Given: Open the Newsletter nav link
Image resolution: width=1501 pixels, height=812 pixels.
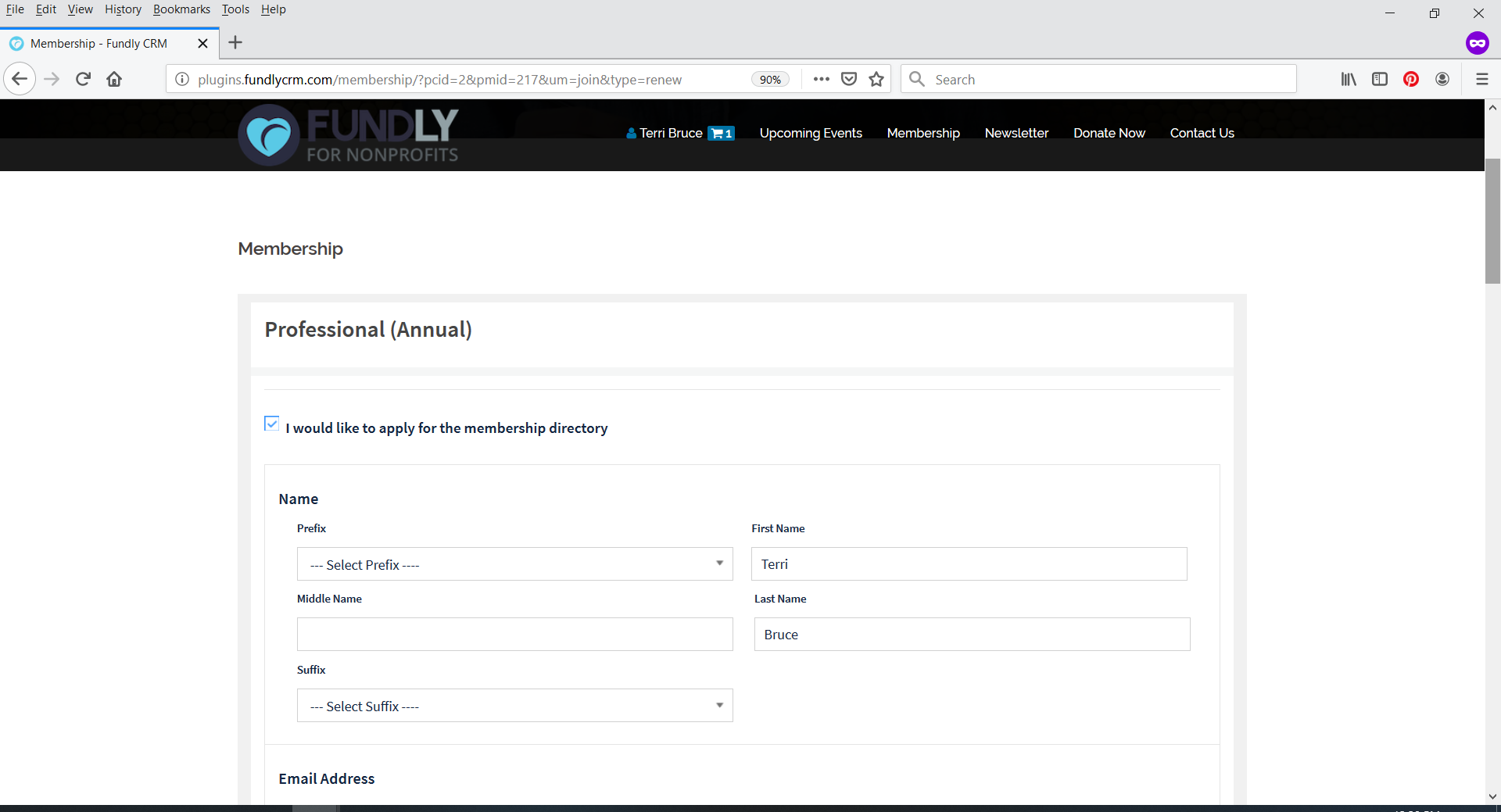Looking at the screenshot, I should 1016,134.
